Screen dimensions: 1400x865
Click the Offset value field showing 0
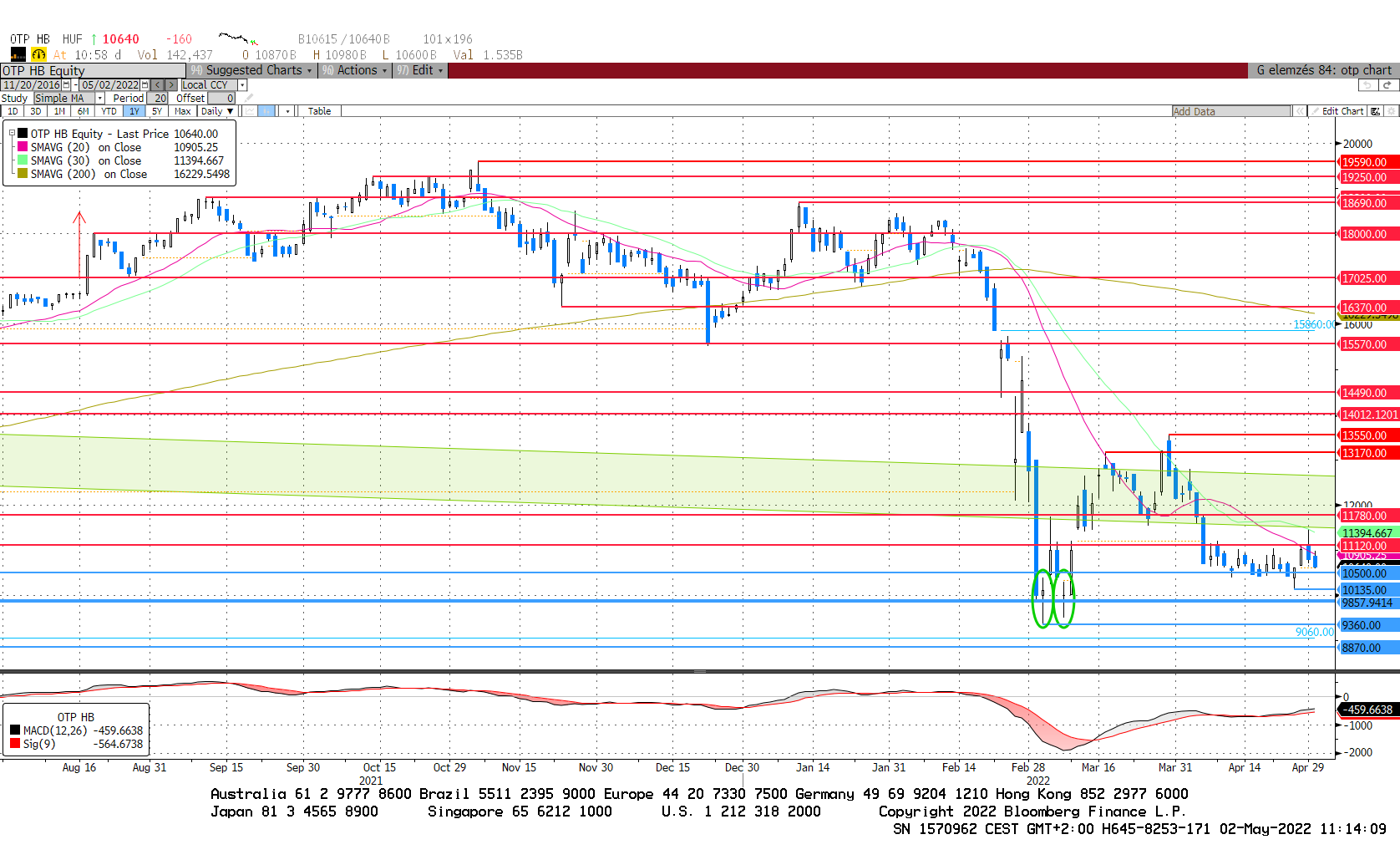[222, 98]
